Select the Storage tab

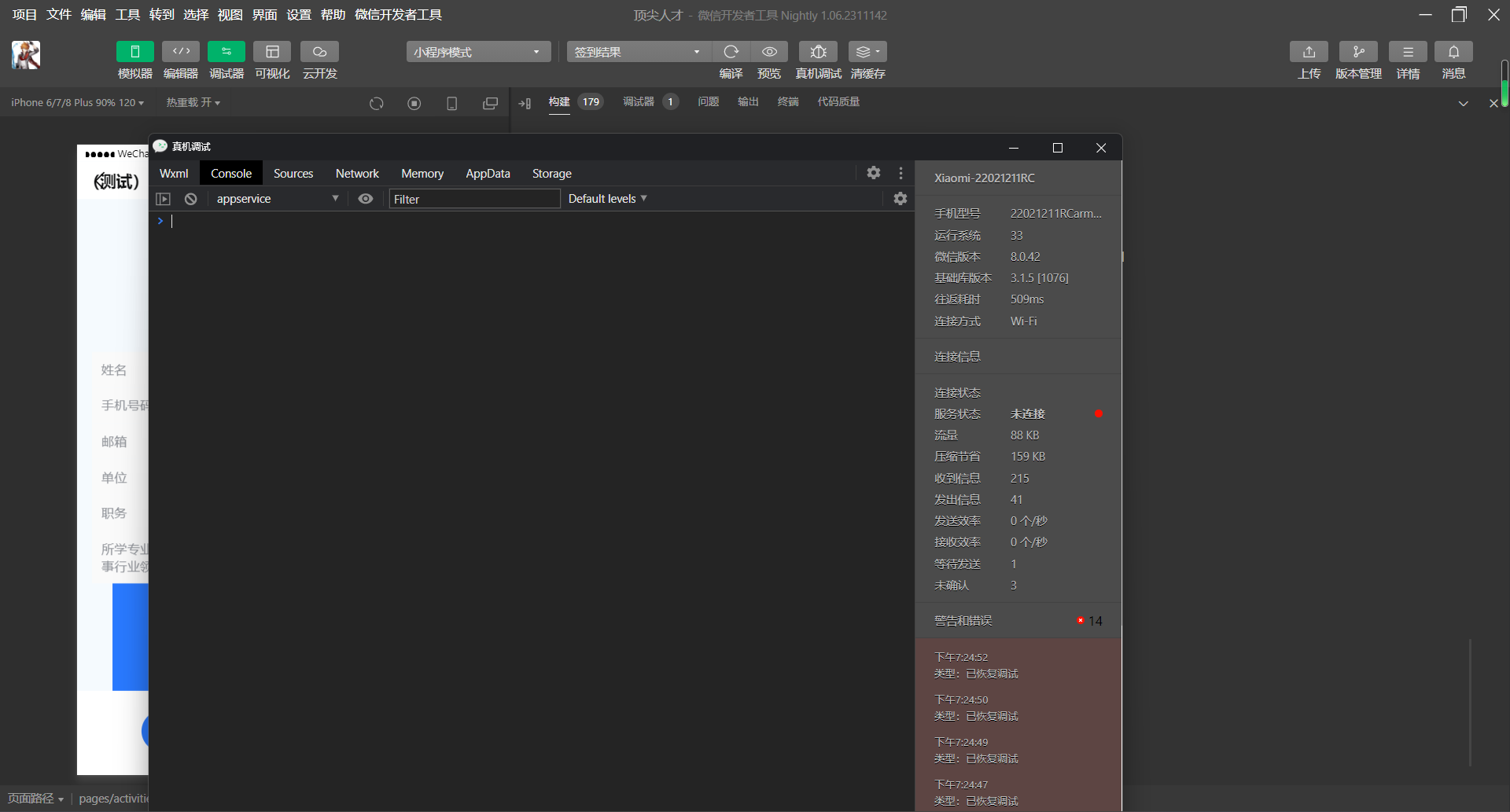coord(552,174)
